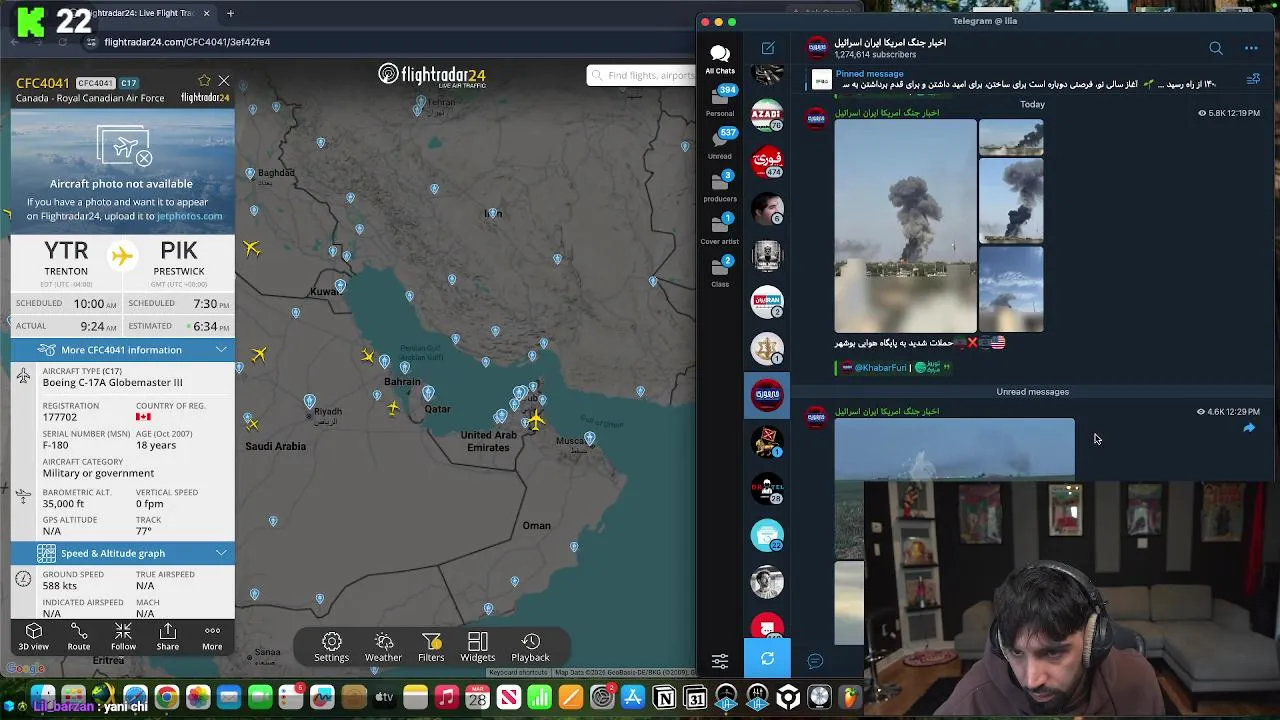Click Telegram refresh arrows tab icon
This screenshot has height=720, width=1280.
click(x=767, y=659)
